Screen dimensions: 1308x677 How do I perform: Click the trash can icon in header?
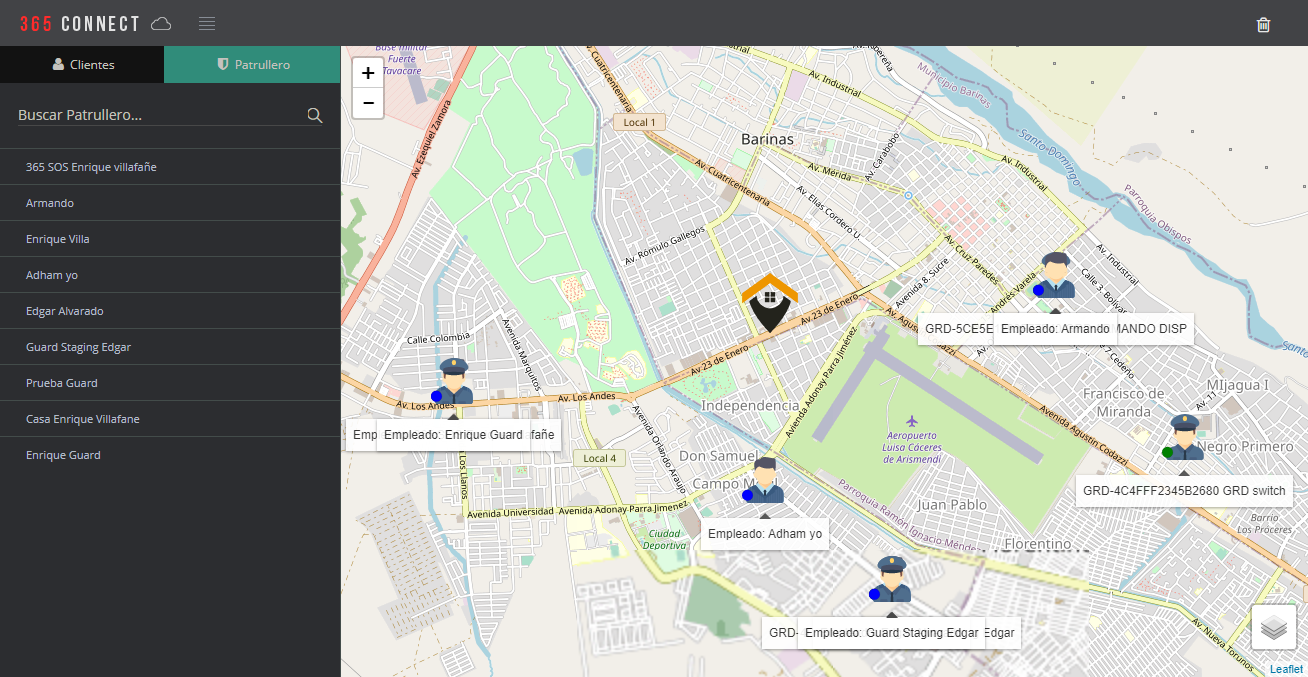(x=1263, y=24)
